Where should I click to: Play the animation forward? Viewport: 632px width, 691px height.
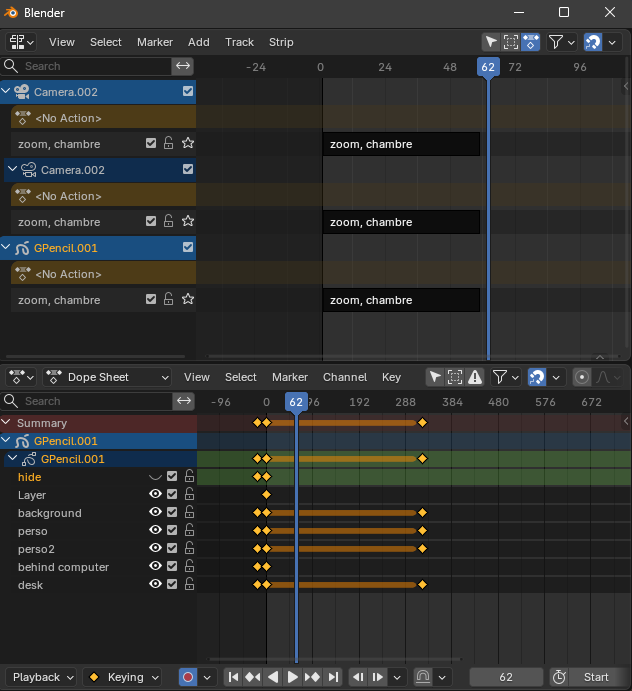click(x=293, y=677)
